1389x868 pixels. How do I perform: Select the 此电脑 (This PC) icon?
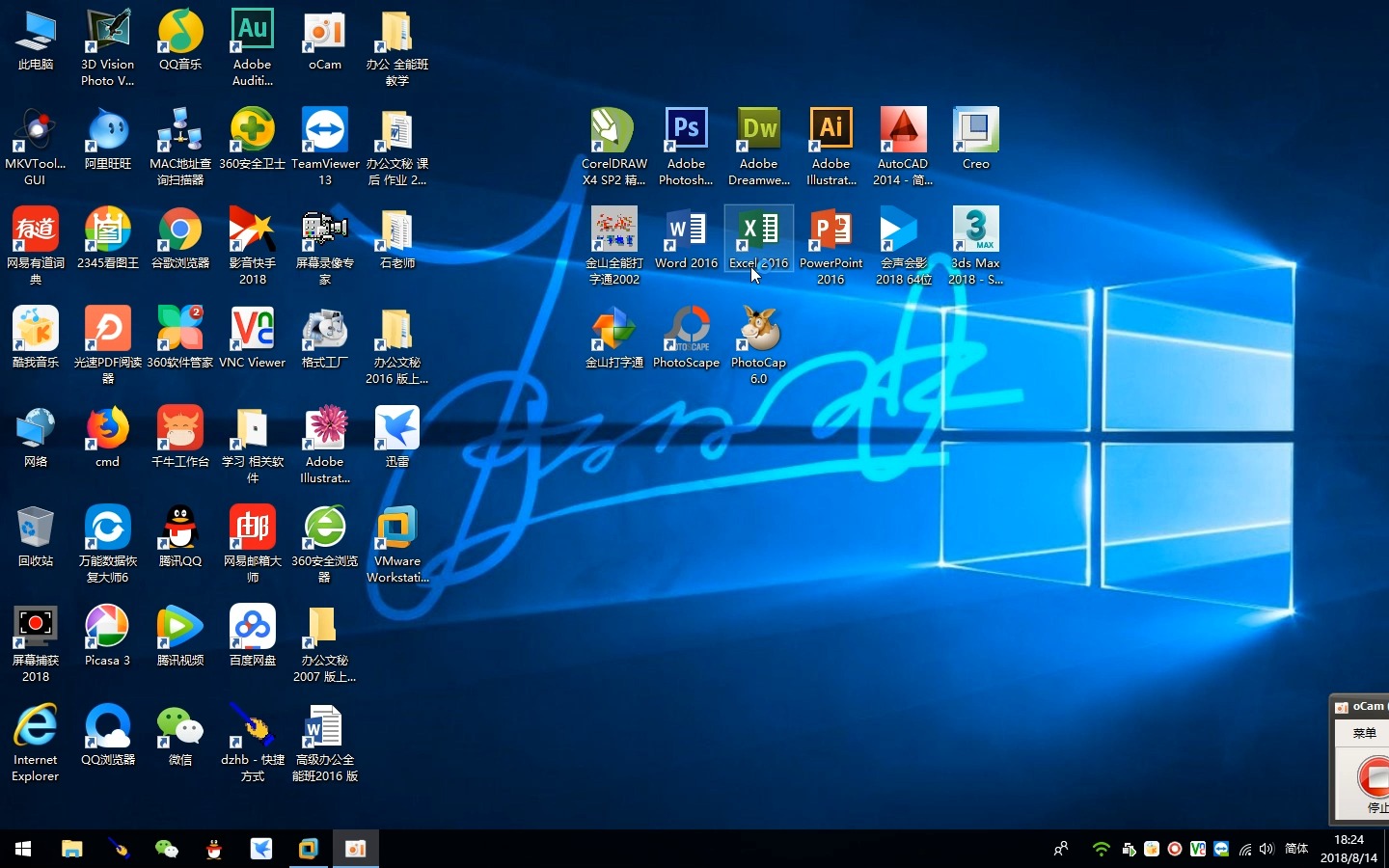coord(36,41)
